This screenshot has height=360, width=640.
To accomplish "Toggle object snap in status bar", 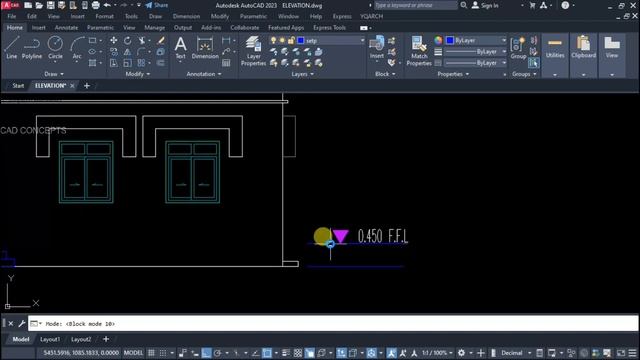I will 267,353.
